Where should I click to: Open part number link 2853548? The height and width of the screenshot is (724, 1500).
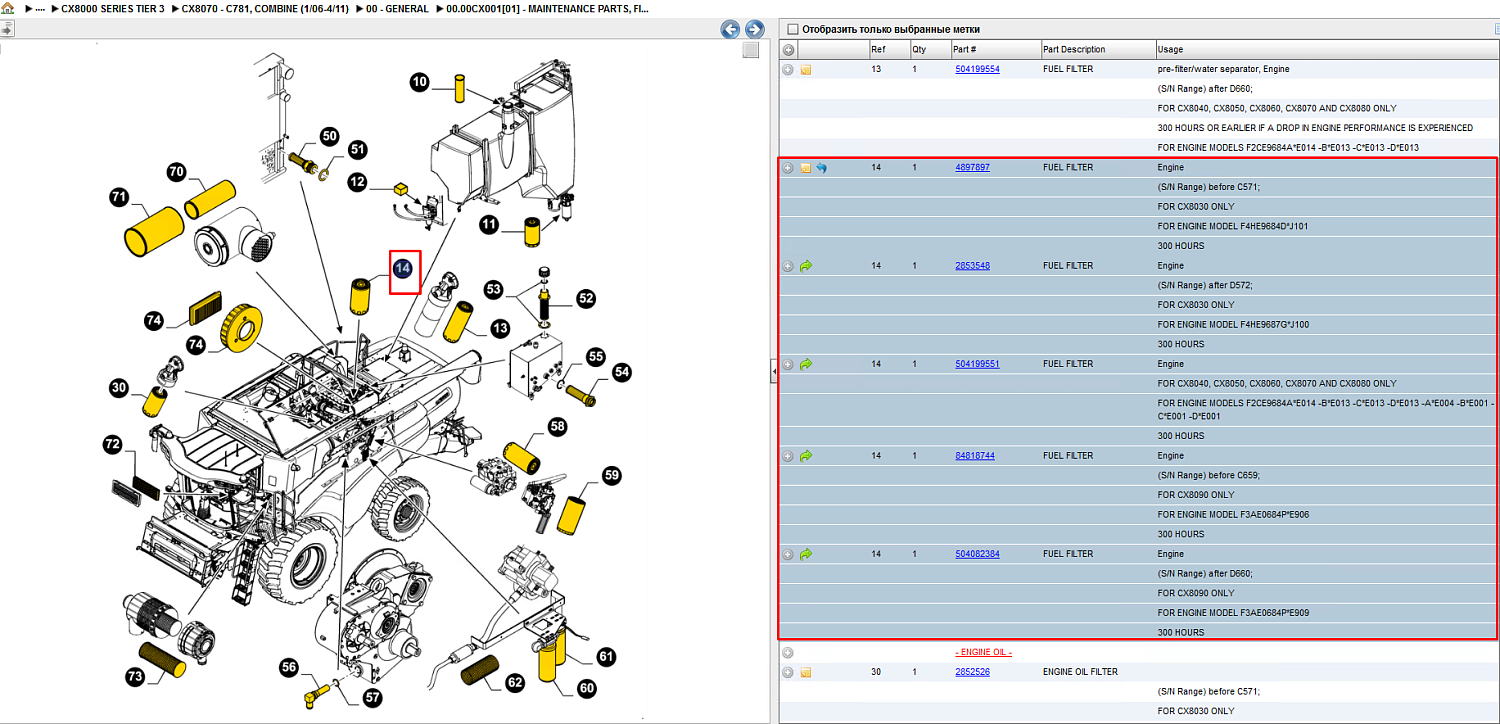pos(972,266)
